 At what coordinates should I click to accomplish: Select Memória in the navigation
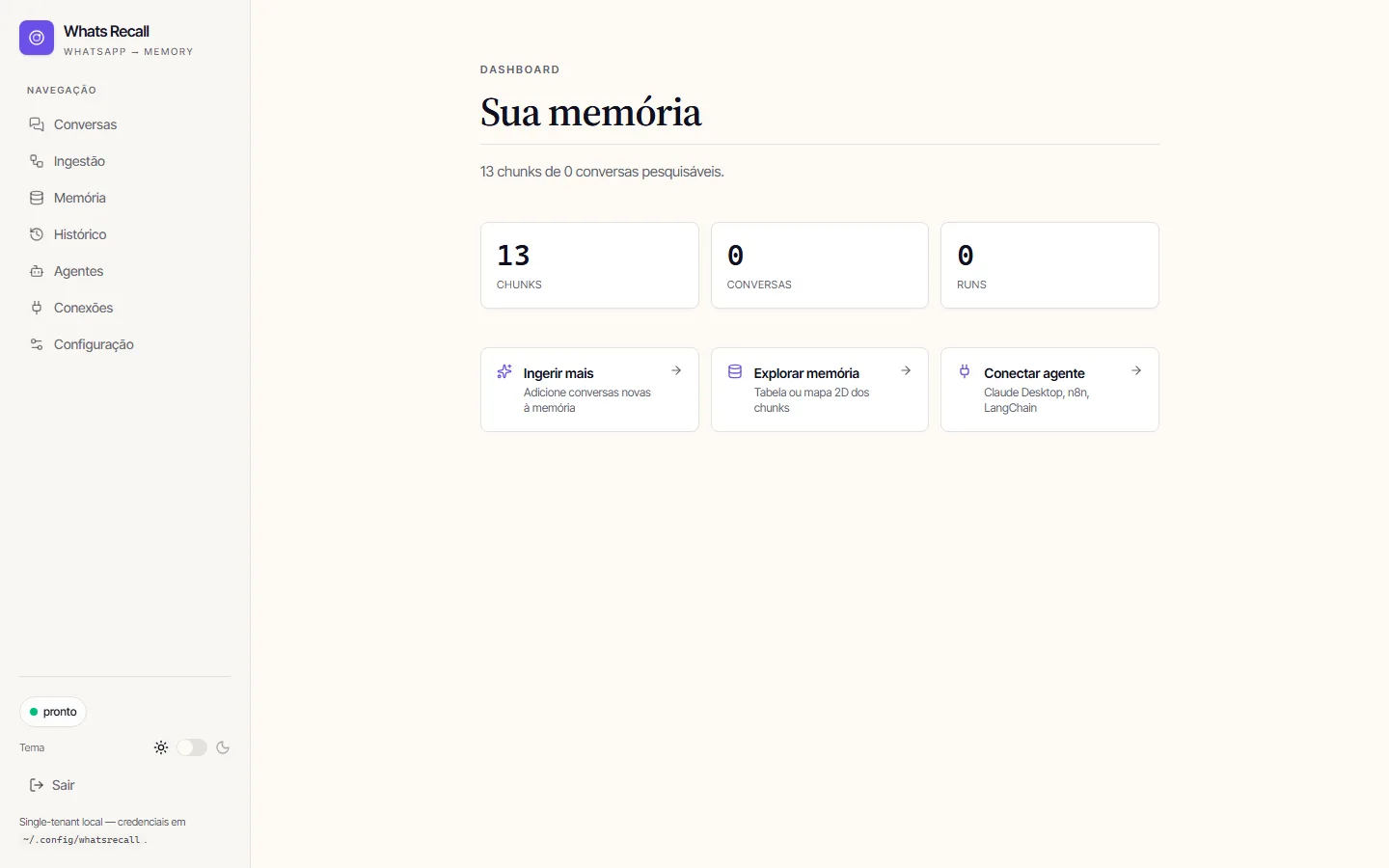125,198
